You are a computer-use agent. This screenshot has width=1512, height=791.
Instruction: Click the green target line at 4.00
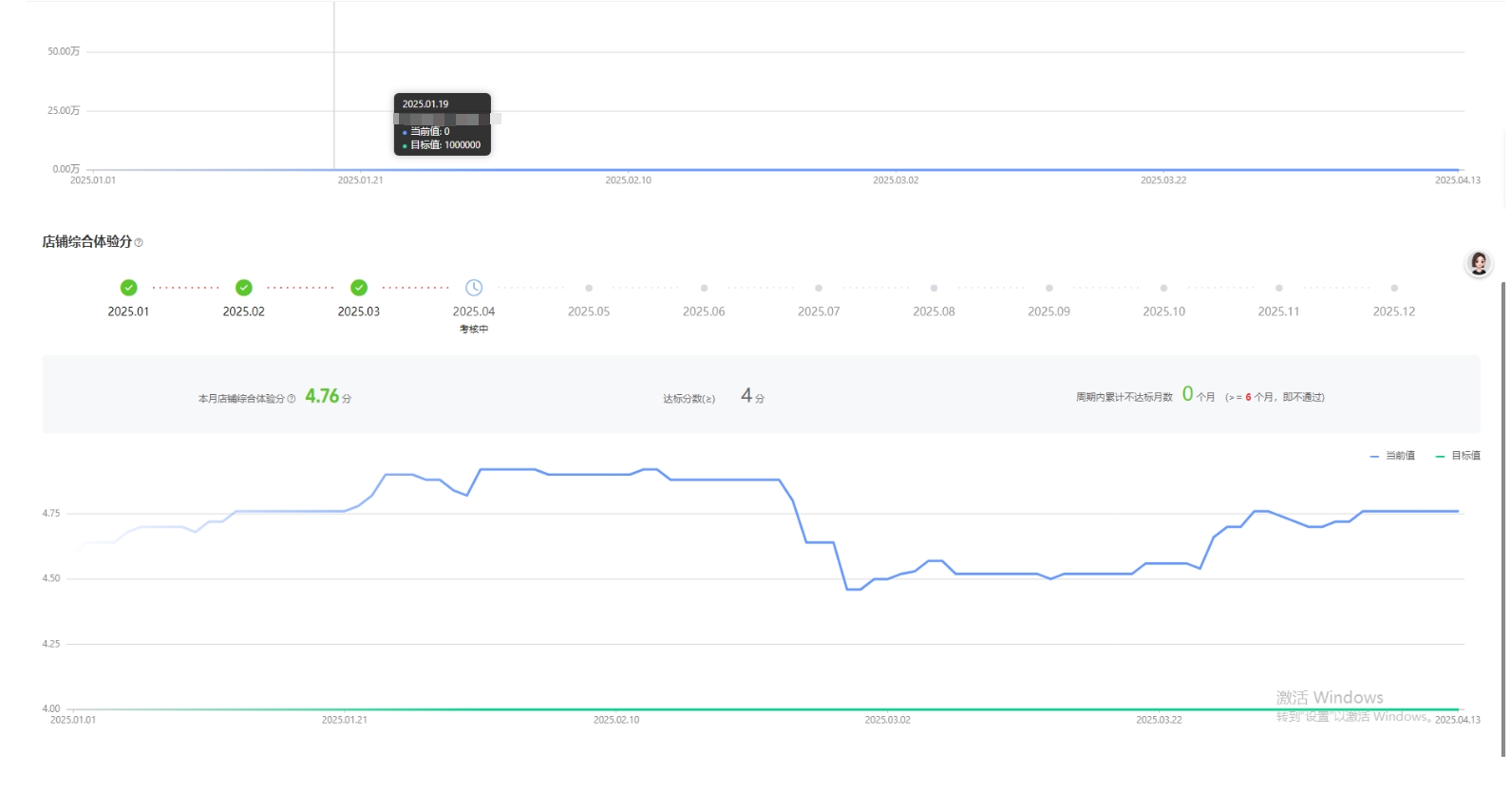[760, 709]
